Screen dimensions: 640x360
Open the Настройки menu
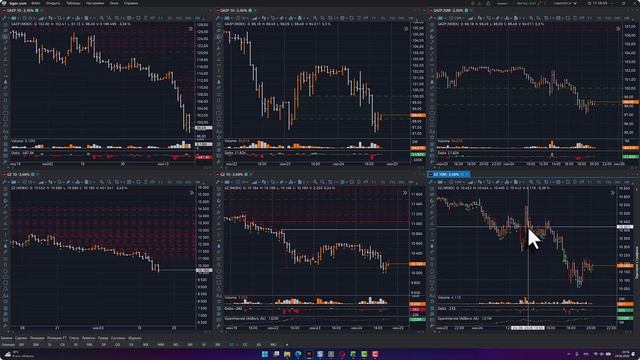(x=95, y=3)
